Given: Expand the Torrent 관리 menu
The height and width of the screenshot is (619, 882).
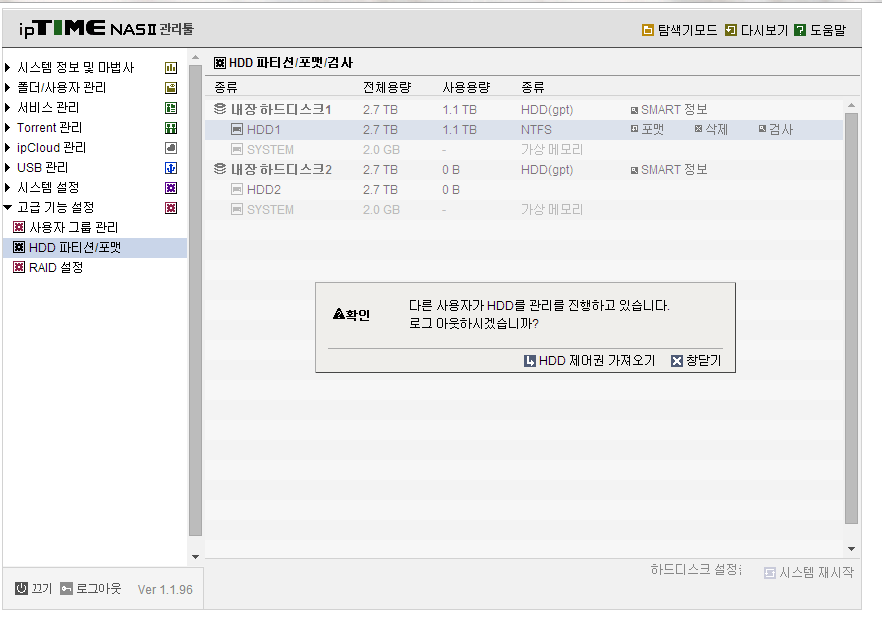Looking at the screenshot, I should pos(7,128).
